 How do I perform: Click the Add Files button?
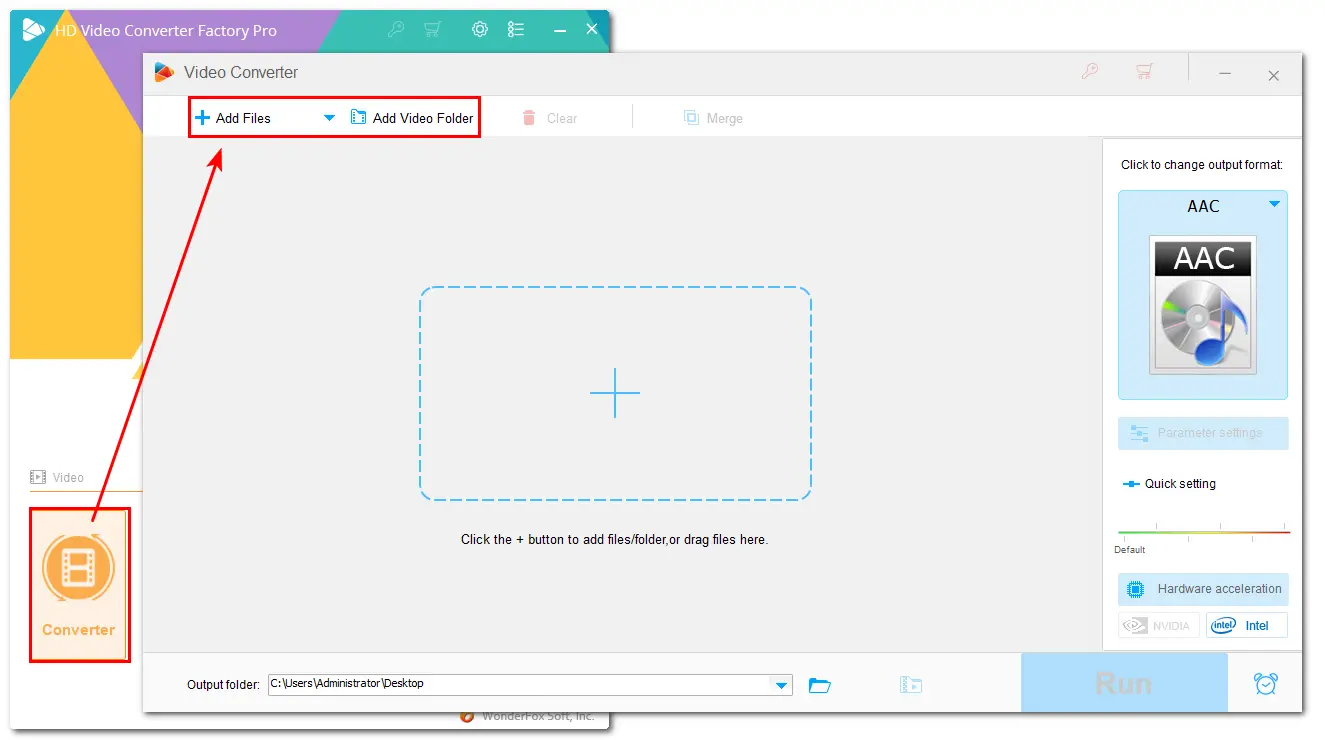pos(233,118)
